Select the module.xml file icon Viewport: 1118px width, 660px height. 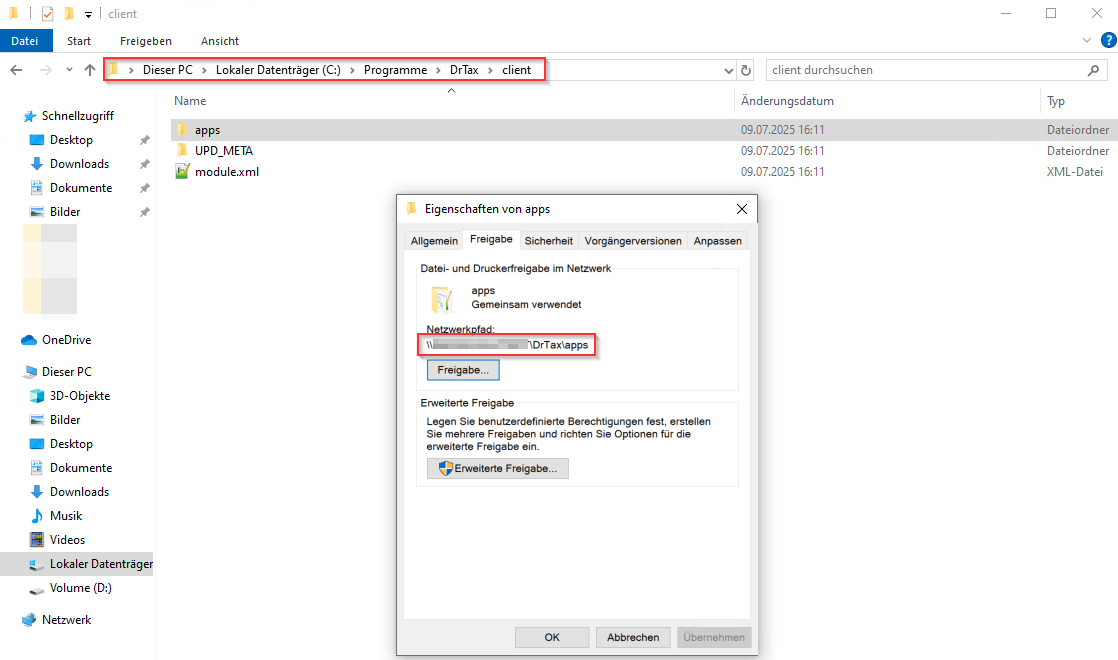[x=182, y=171]
